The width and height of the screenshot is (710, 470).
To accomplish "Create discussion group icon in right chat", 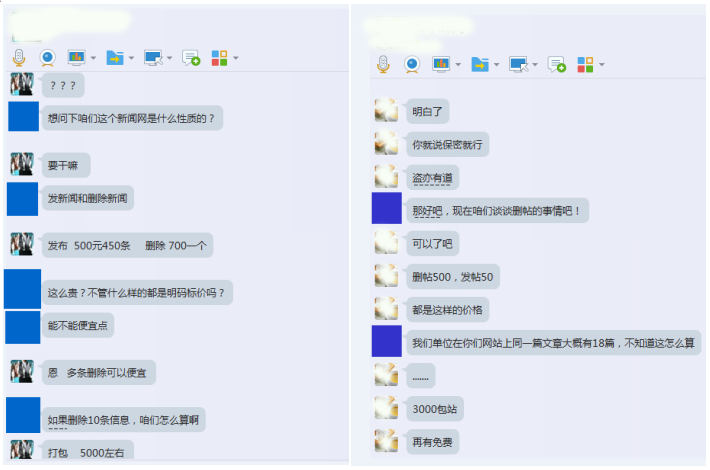I will click(x=556, y=64).
